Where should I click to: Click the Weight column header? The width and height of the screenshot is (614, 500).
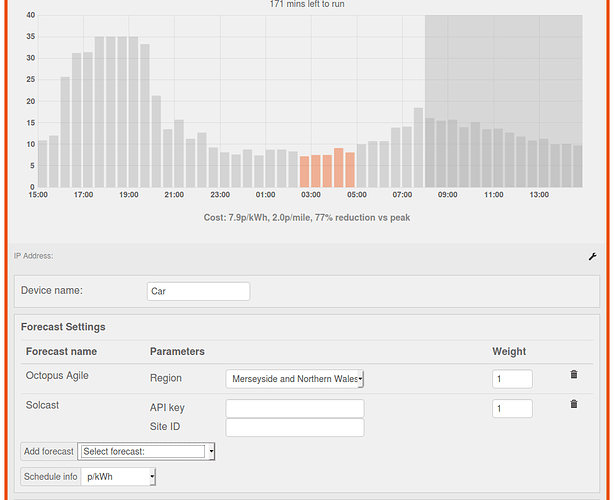[509, 351]
